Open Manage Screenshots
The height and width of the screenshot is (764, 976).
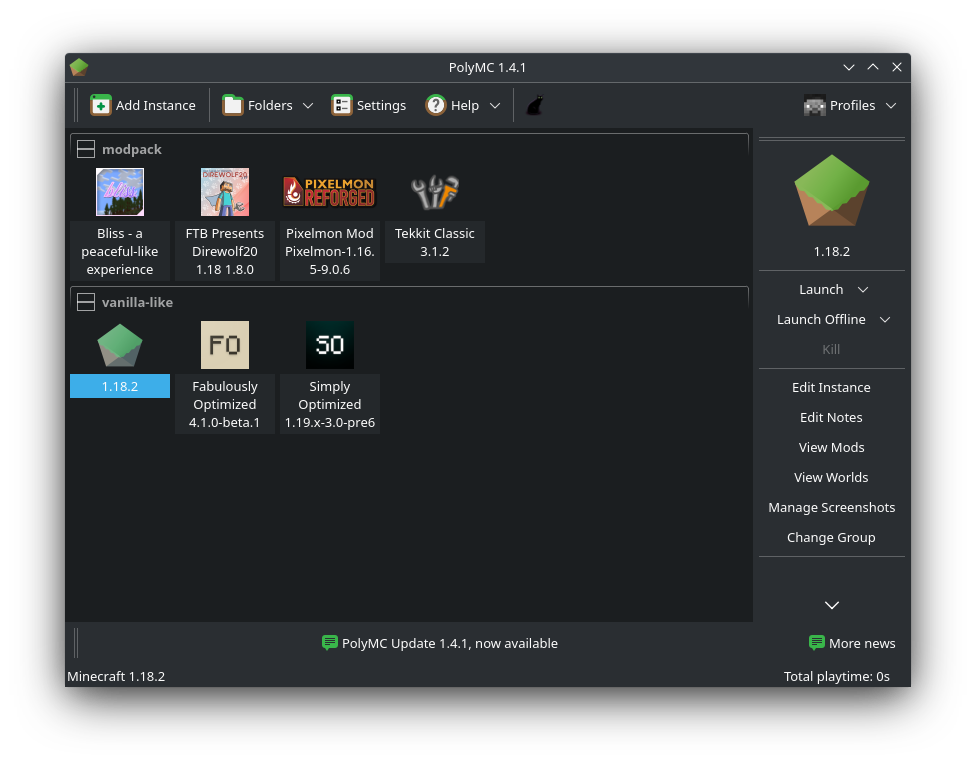point(831,507)
